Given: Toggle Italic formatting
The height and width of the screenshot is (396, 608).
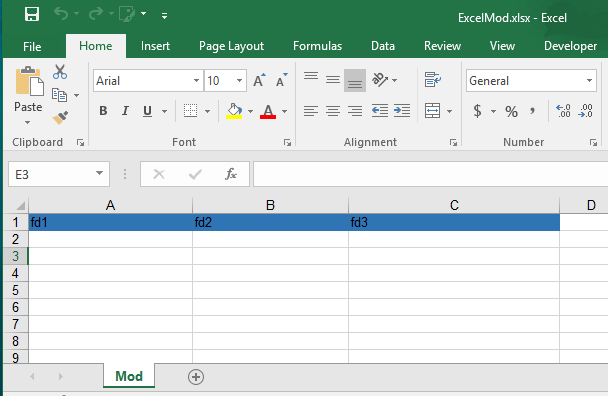Looking at the screenshot, I should coord(125,111).
